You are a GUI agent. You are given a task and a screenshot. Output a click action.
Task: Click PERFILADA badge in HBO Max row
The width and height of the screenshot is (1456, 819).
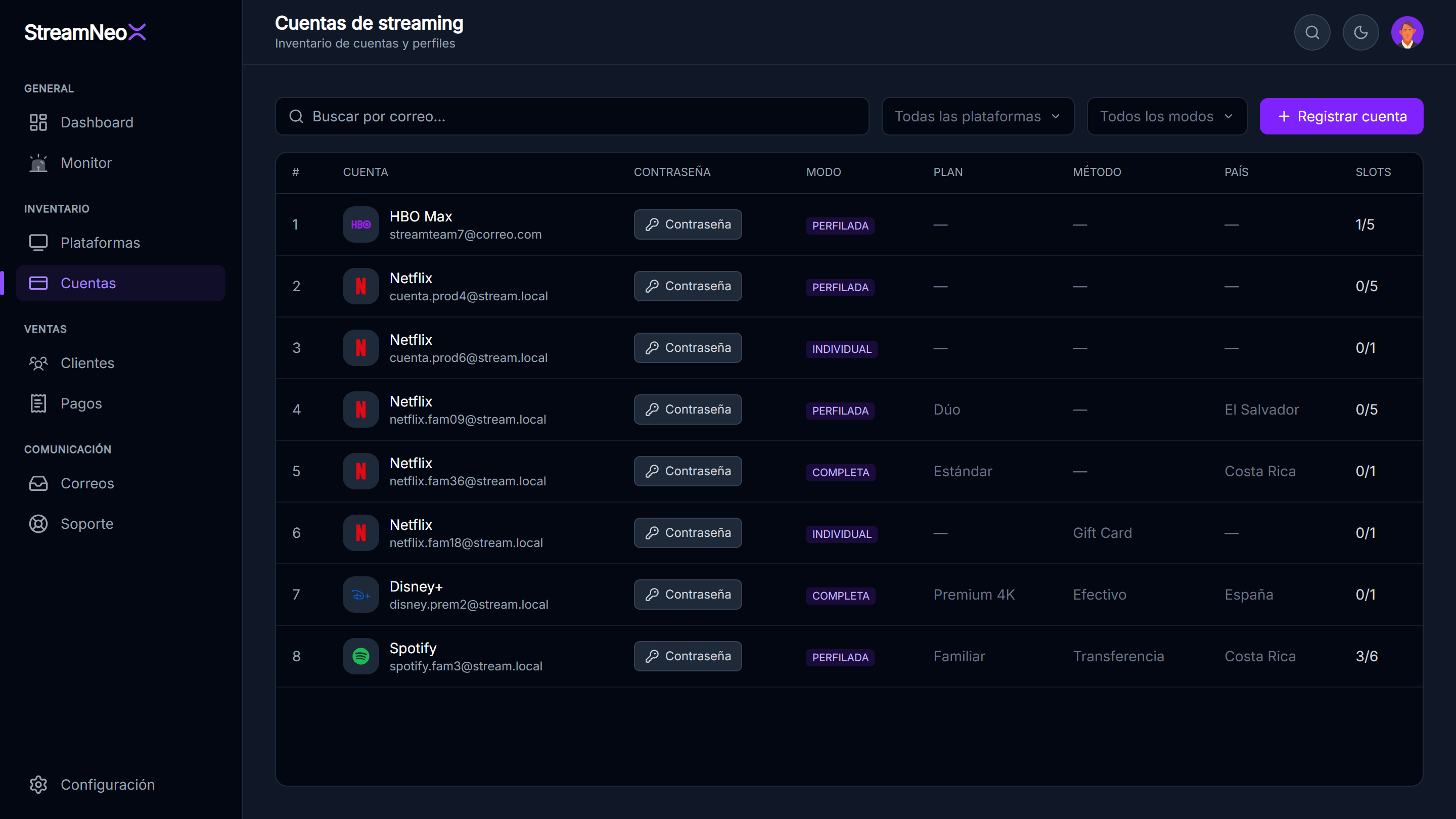click(x=840, y=225)
